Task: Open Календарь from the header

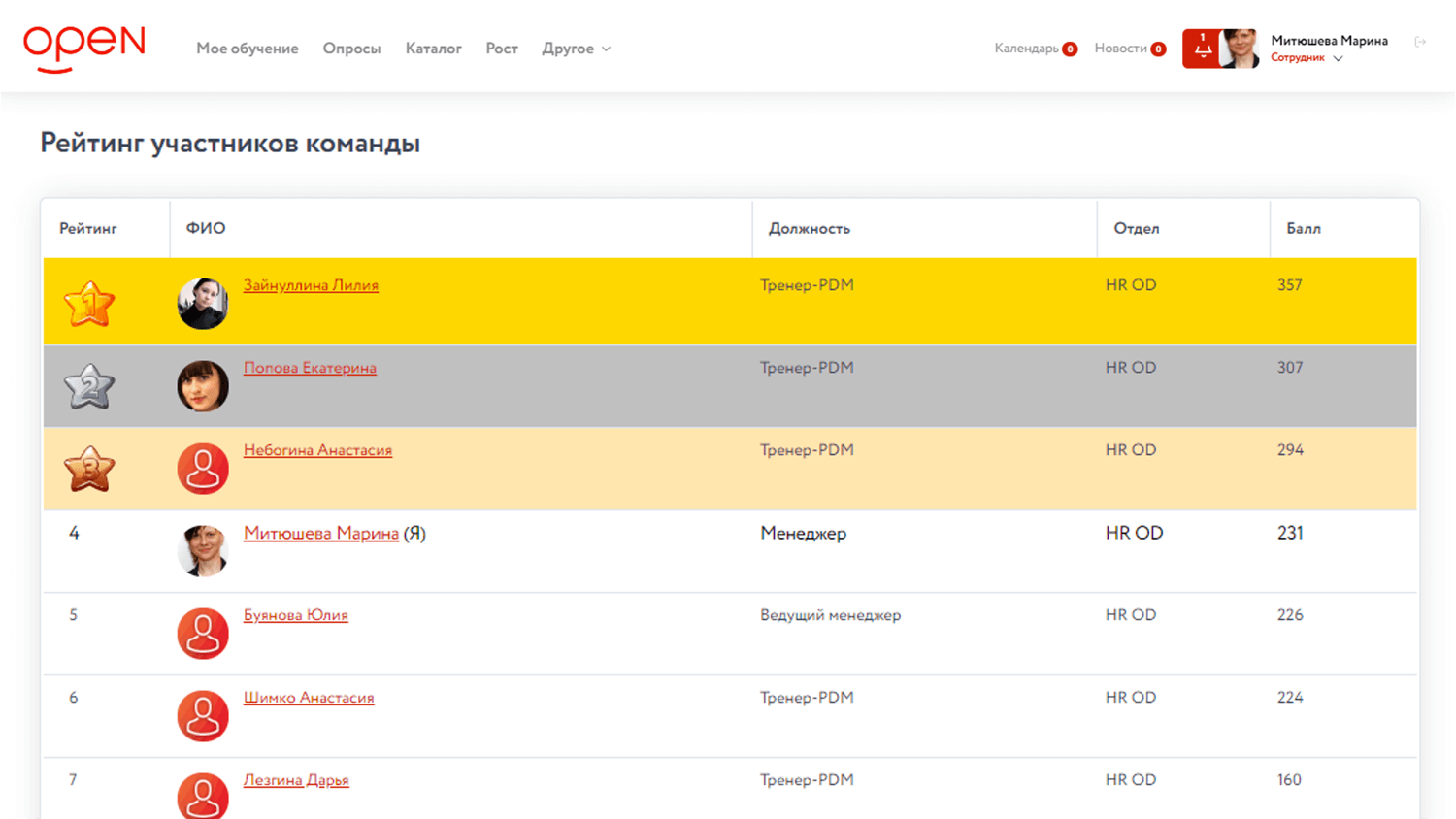Action: point(1027,49)
